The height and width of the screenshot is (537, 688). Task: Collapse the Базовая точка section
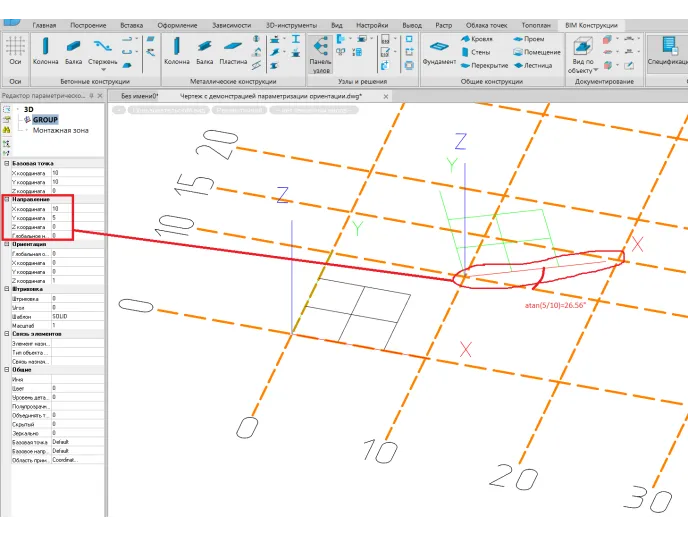(7, 163)
